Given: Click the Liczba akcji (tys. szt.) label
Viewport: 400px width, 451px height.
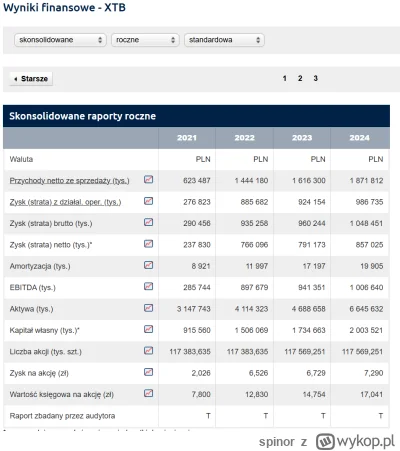Looking at the screenshot, I should coord(46,352).
